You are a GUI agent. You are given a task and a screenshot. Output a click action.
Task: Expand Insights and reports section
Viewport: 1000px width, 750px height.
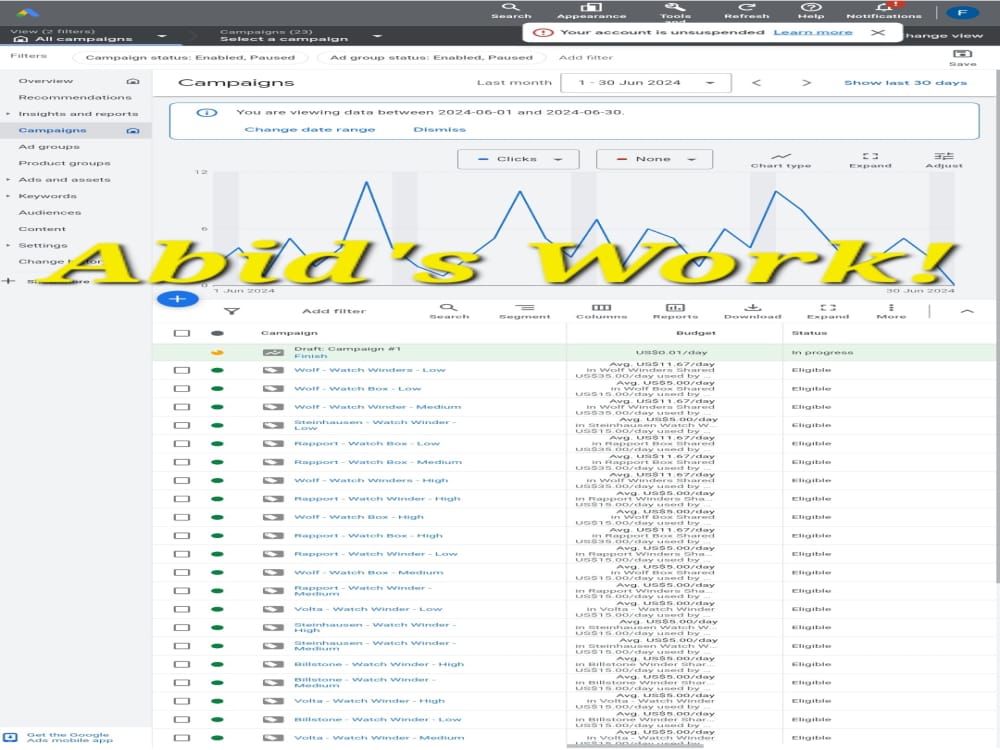tap(8, 114)
